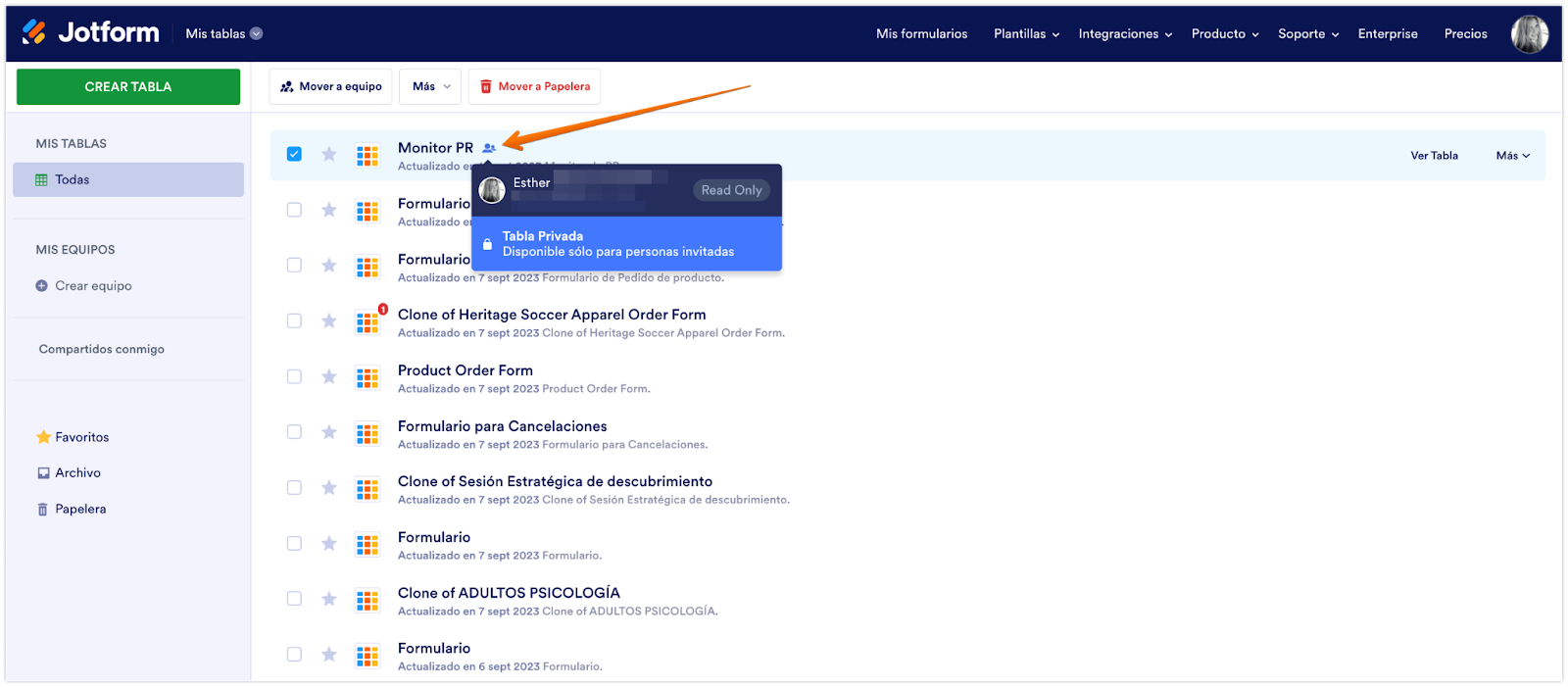The image size is (1568, 687).
Task: Expand the Soporte menu
Action: [1308, 33]
